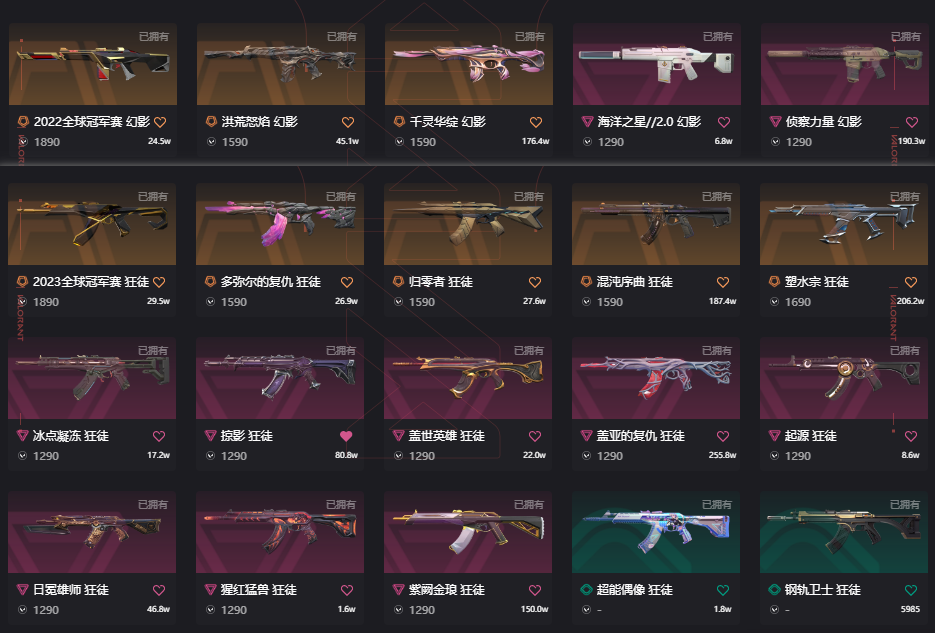Click heart icon for 日冕雄师 狂徒
Screen dimensions: 935x633
(x=159, y=590)
